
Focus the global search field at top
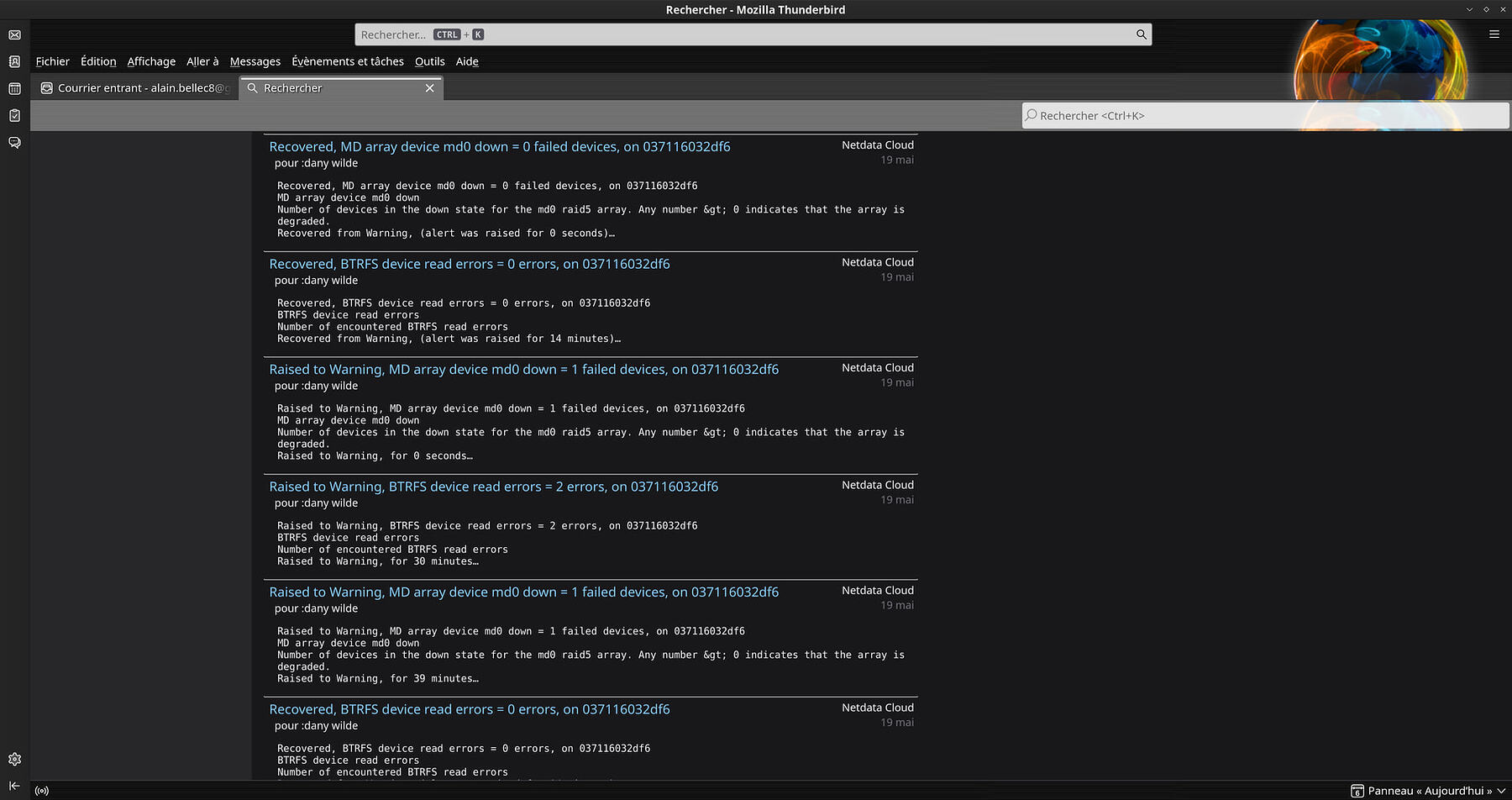point(753,34)
